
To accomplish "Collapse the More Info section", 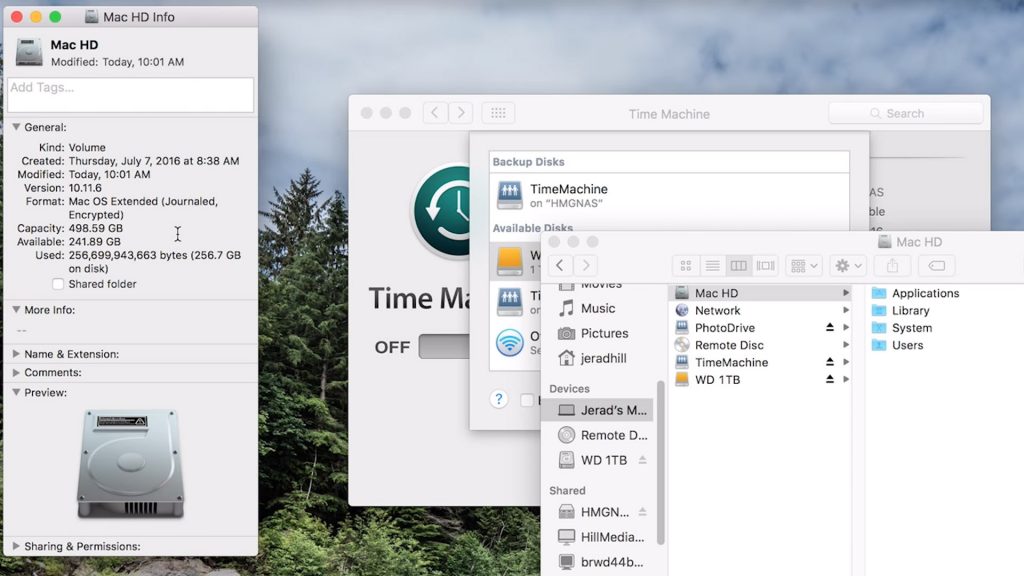I will pos(16,310).
